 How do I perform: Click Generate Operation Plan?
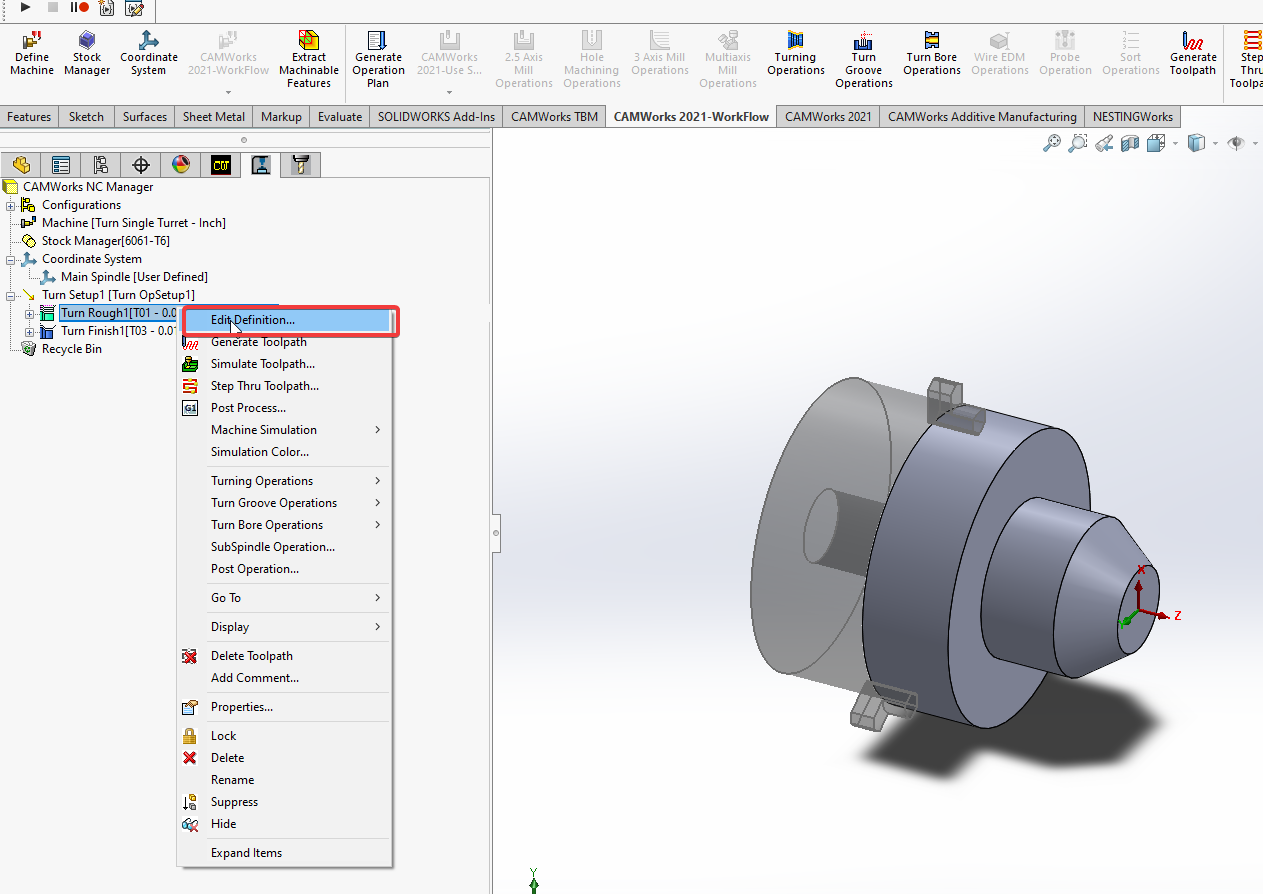pos(378,59)
